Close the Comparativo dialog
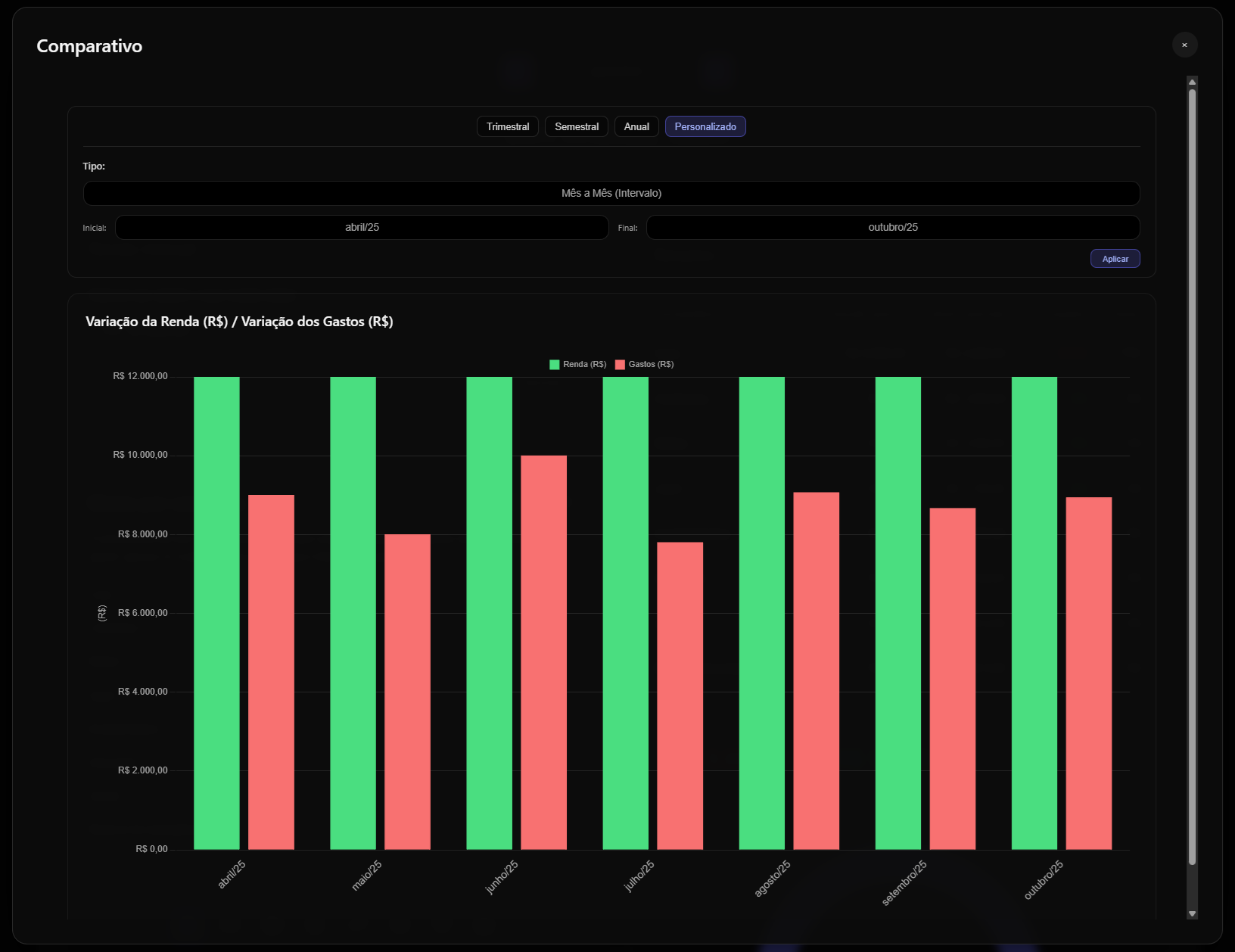 1184,45
